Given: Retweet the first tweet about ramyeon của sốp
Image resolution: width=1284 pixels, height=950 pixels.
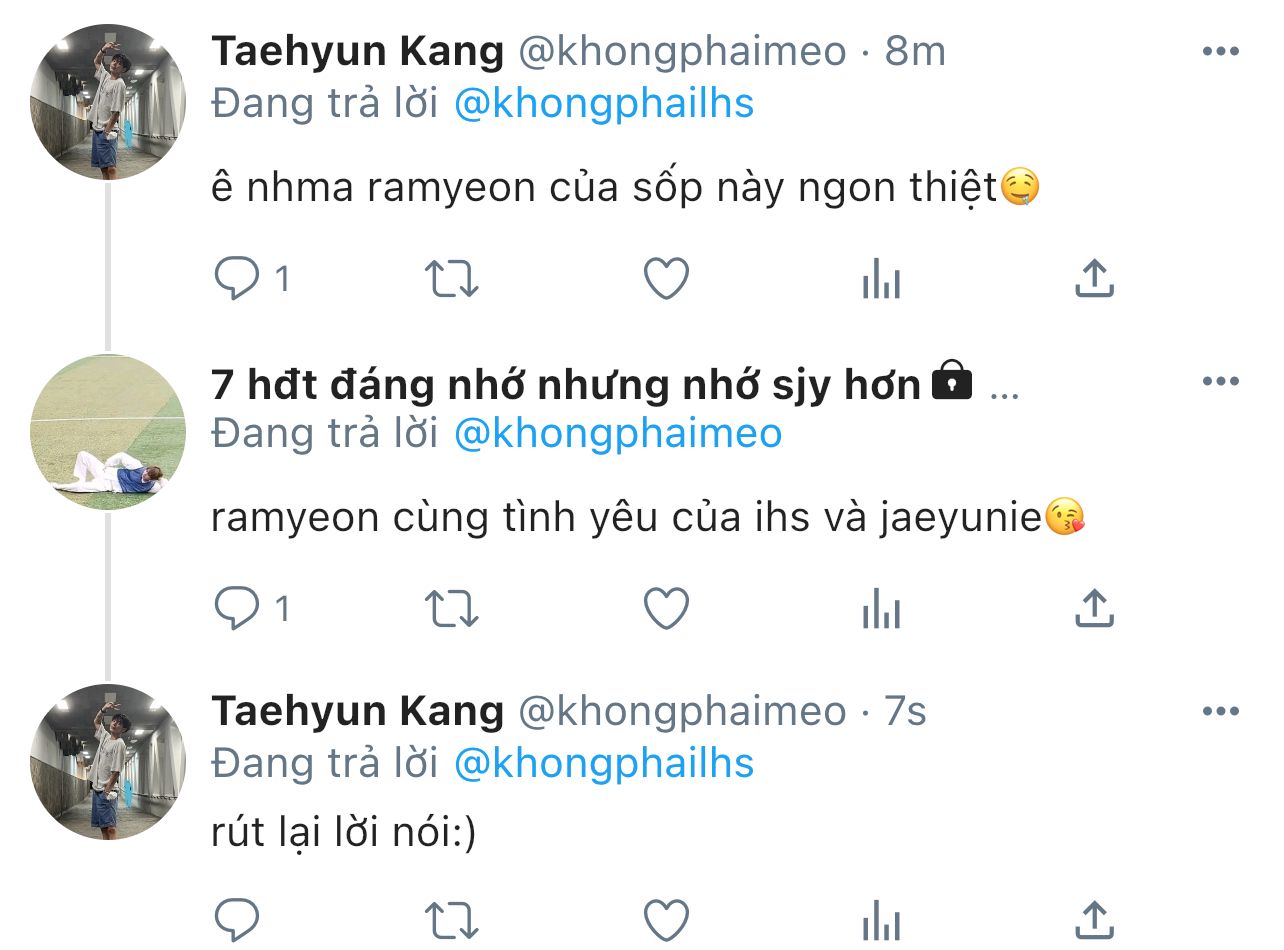Looking at the screenshot, I should [x=452, y=280].
